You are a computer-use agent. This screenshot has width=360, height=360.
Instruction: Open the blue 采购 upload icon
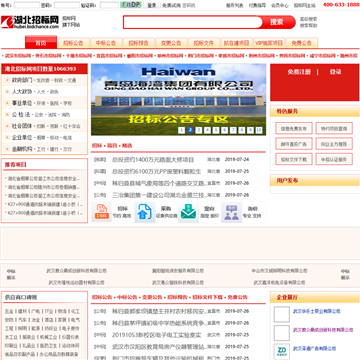click(145, 212)
